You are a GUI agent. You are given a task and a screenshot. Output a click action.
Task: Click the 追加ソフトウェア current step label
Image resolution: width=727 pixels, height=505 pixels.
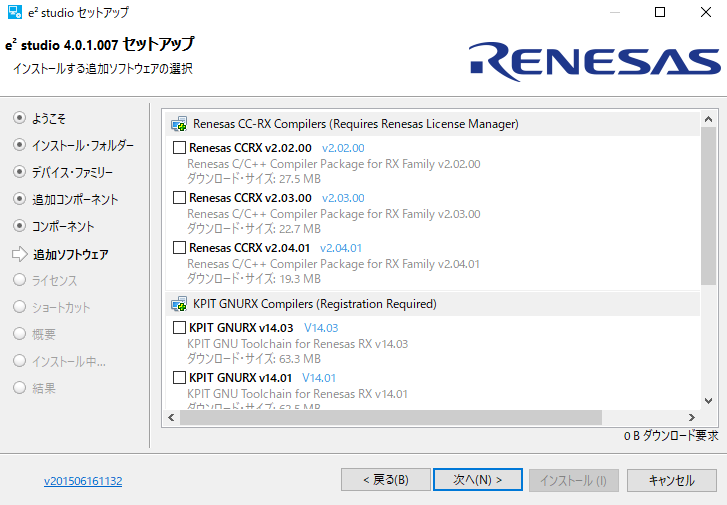(x=70, y=254)
